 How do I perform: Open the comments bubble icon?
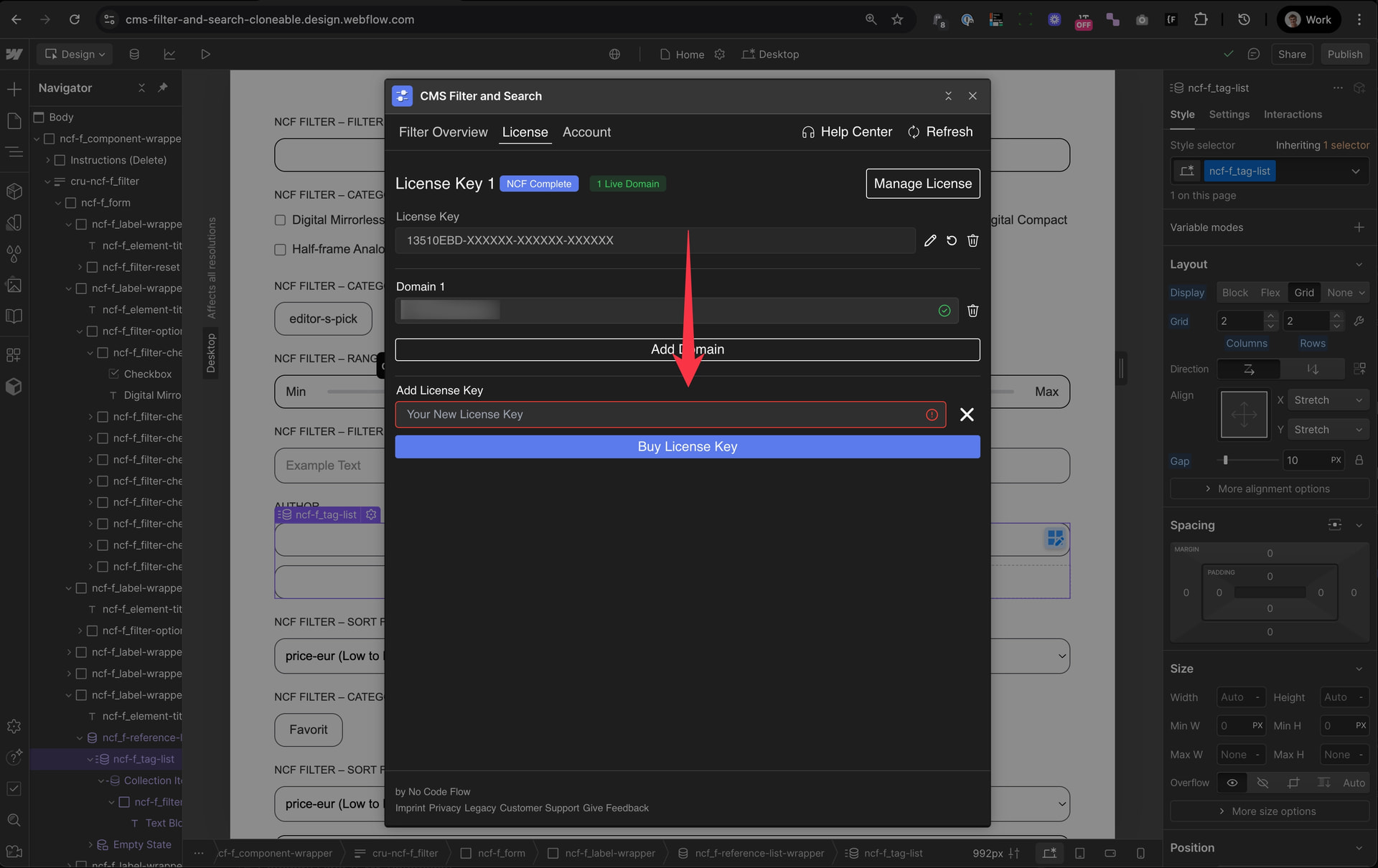(1254, 55)
